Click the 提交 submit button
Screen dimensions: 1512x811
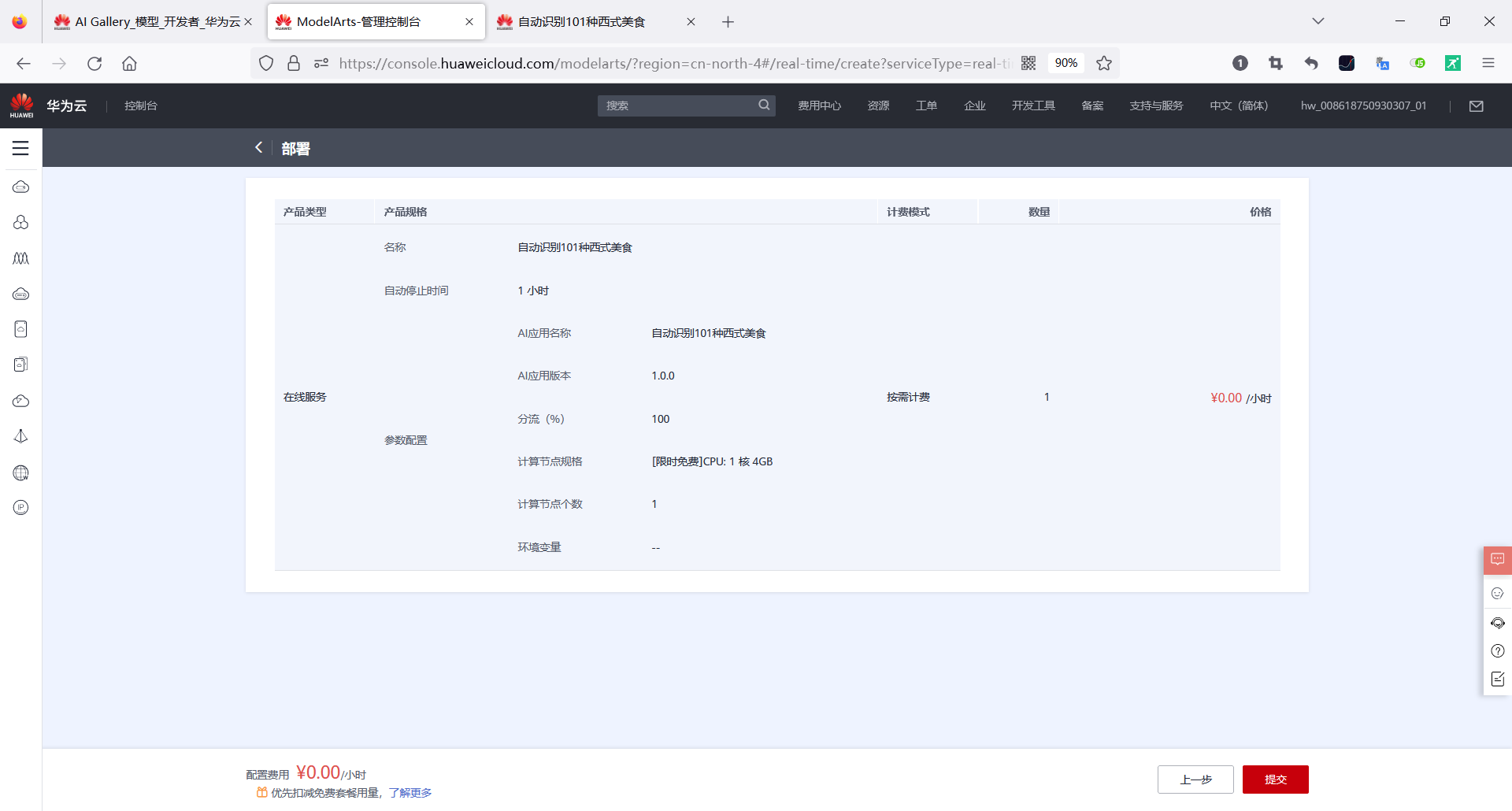(1276, 780)
